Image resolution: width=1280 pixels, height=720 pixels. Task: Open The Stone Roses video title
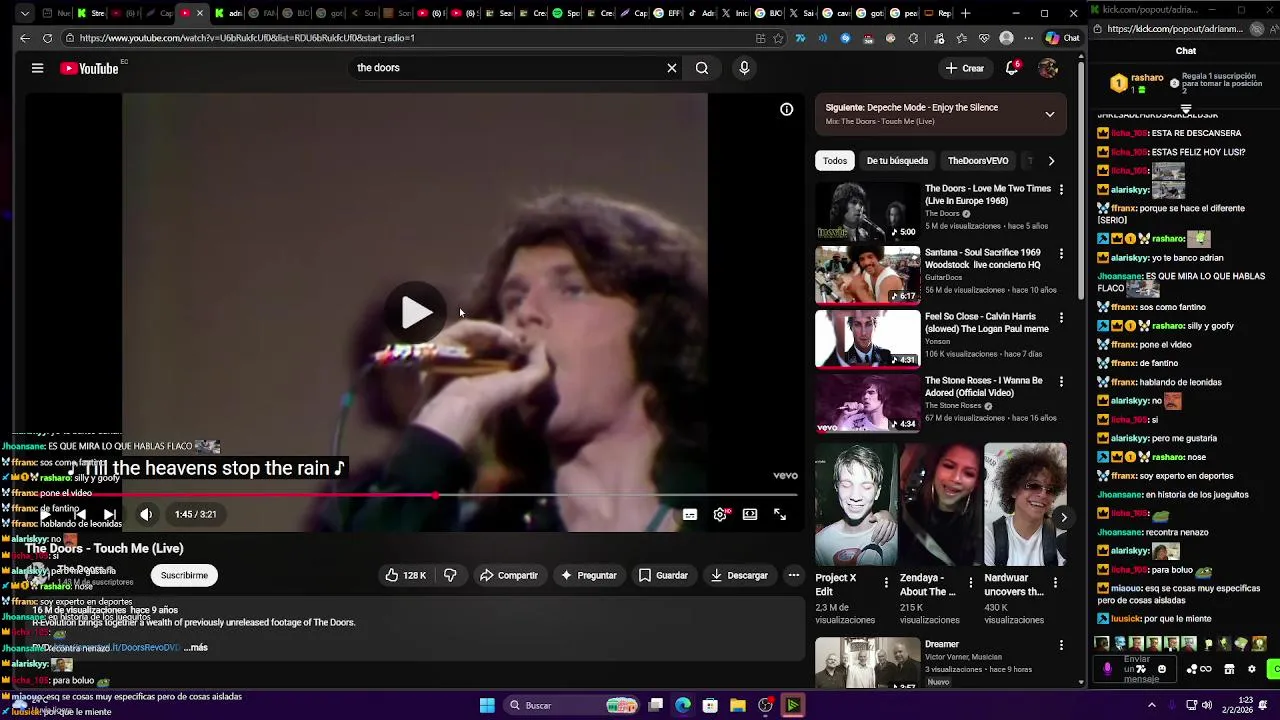983,386
